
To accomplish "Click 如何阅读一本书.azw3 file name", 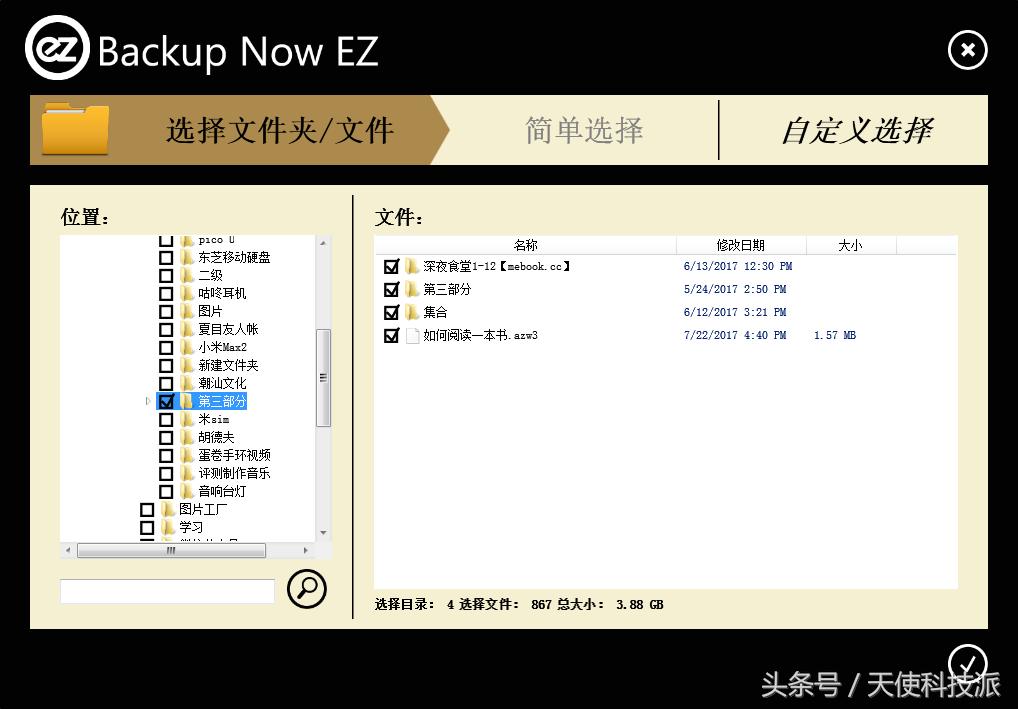I will pyautogui.click(x=480, y=336).
